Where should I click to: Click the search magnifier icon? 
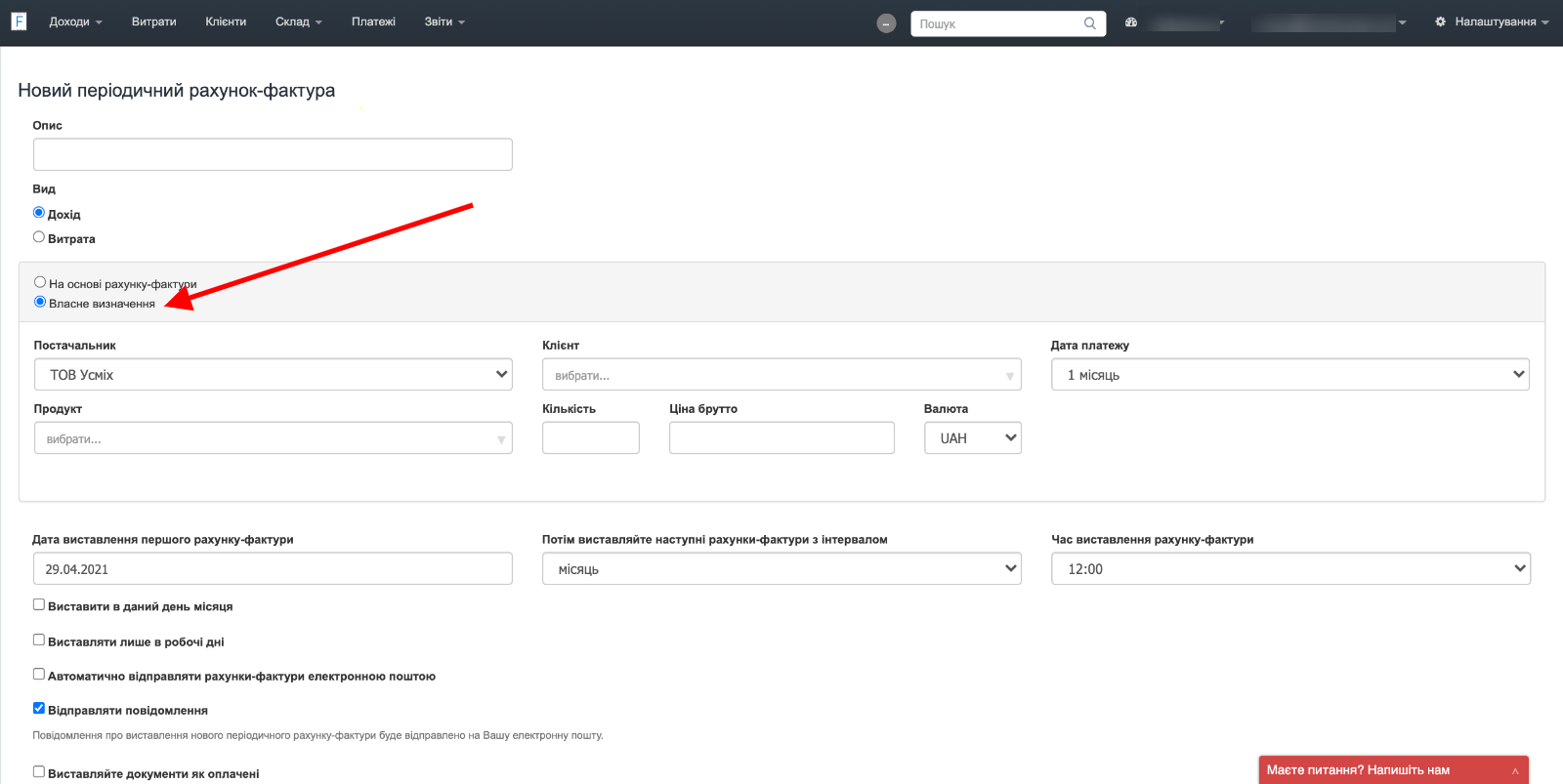(1089, 23)
